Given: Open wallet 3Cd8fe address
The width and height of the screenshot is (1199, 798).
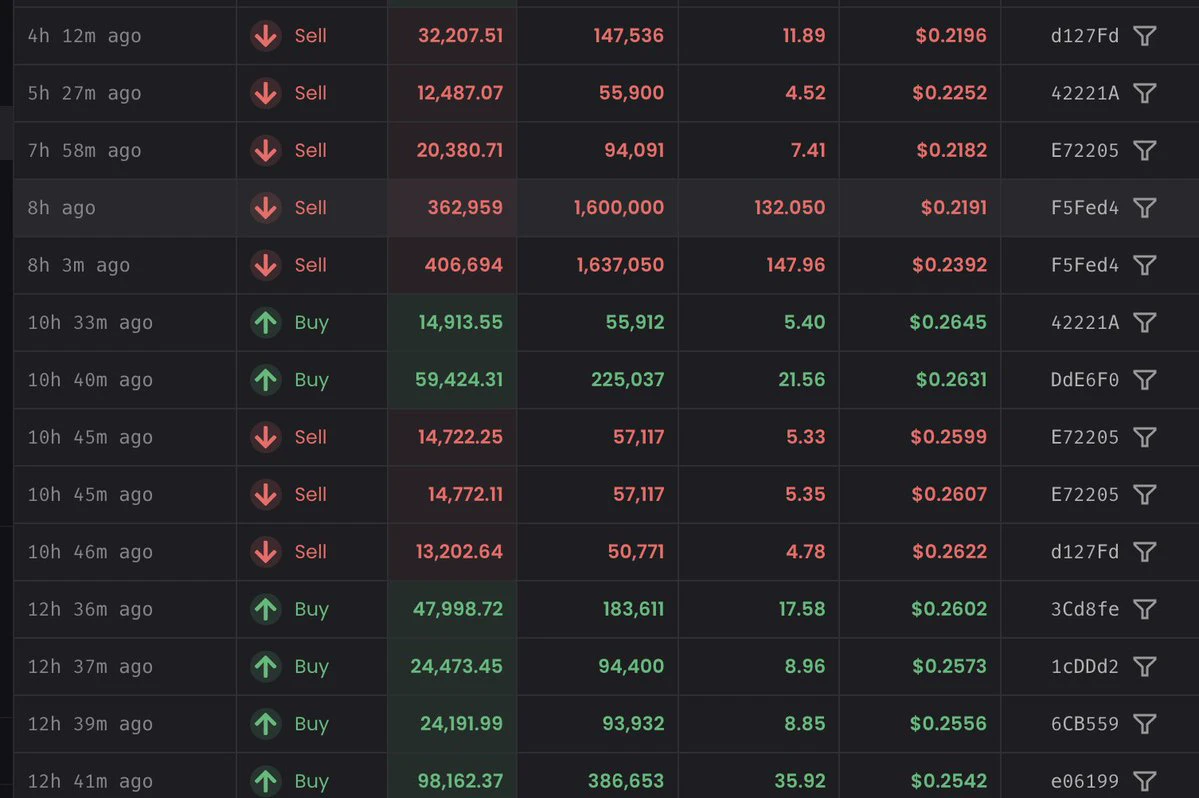Looking at the screenshot, I should pyautogui.click(x=1084, y=609).
